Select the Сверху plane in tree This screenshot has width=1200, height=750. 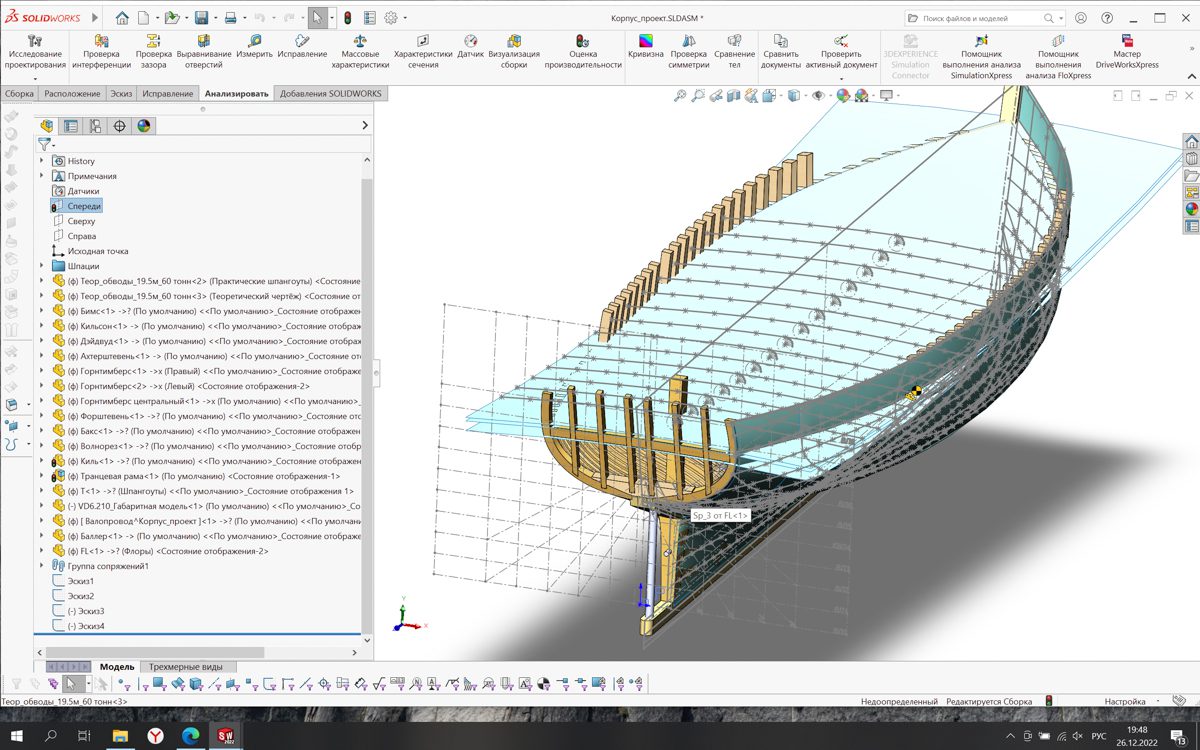pos(81,221)
